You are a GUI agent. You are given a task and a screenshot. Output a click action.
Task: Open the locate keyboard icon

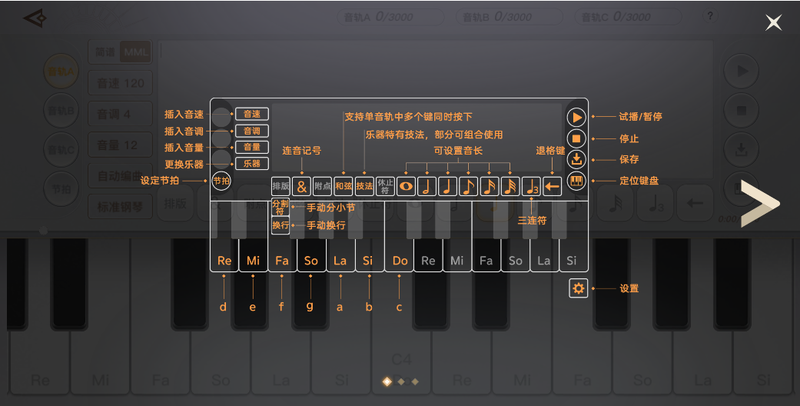577,181
